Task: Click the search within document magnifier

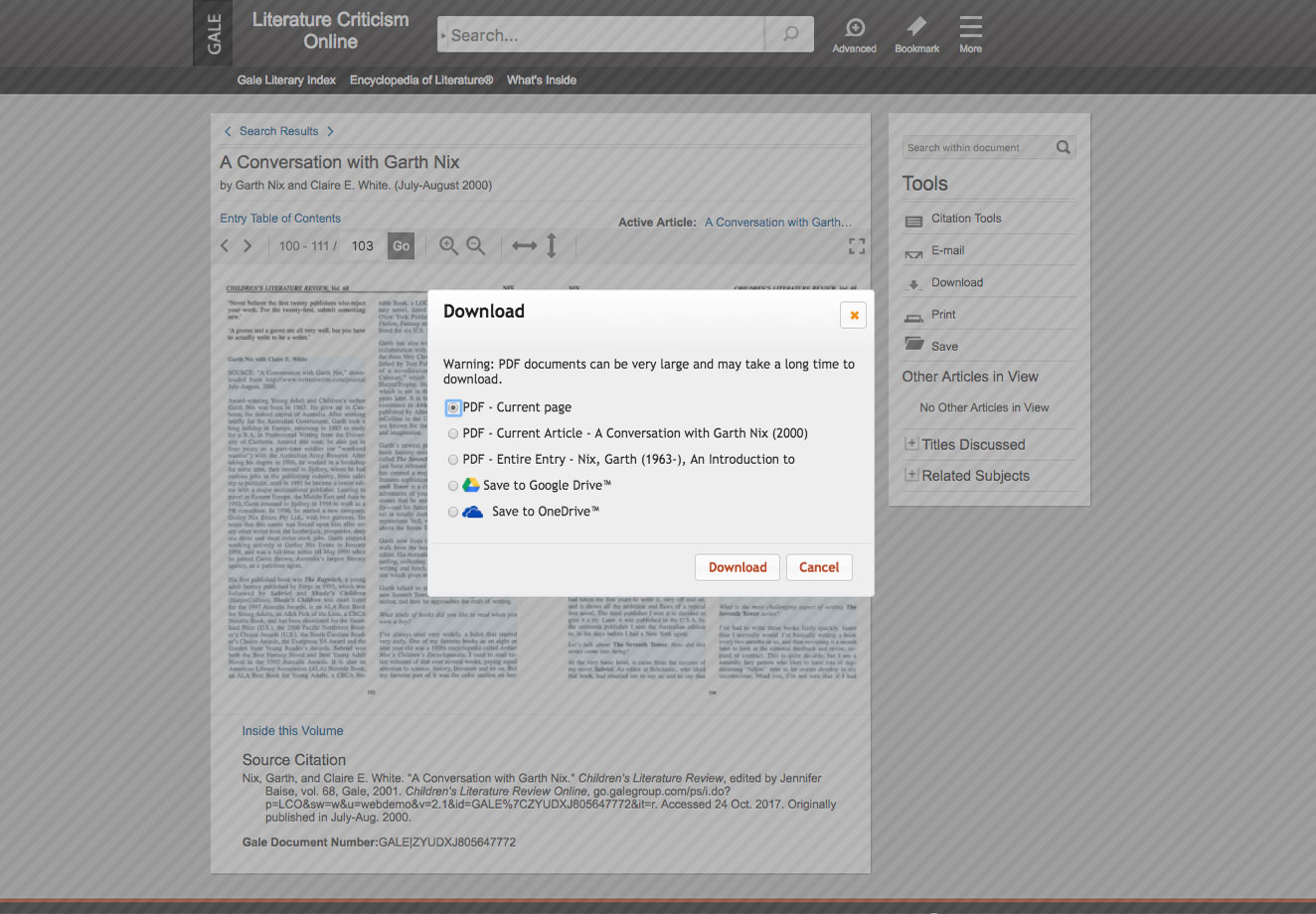Action: pos(1063,147)
